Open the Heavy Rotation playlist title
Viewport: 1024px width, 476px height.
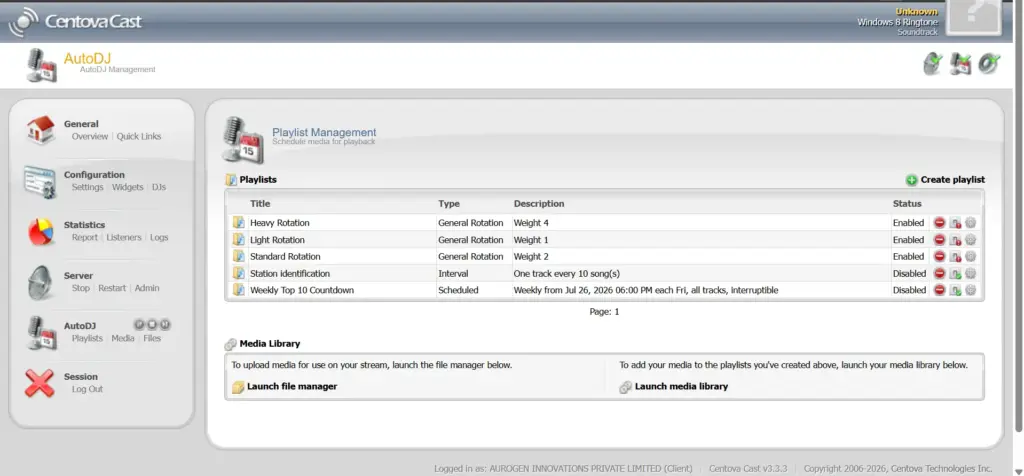pyautogui.click(x=280, y=223)
